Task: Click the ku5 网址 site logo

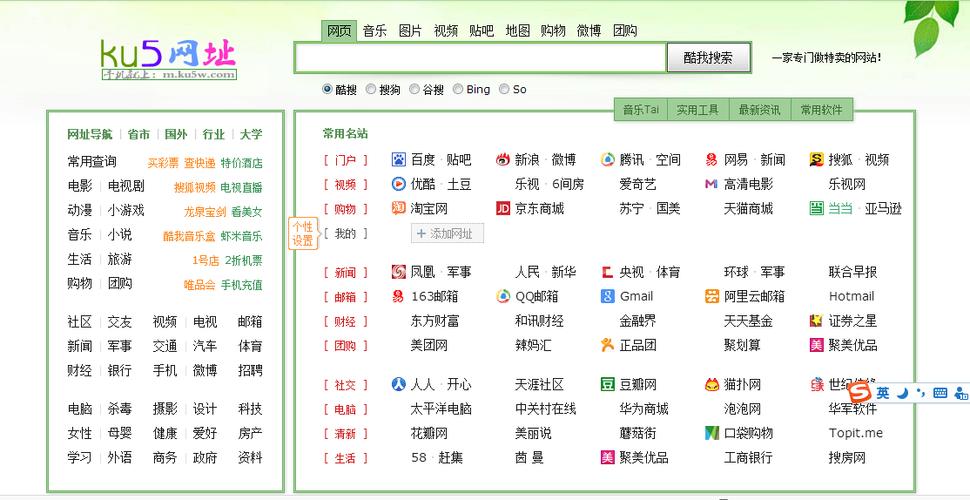Action: [x=168, y=57]
